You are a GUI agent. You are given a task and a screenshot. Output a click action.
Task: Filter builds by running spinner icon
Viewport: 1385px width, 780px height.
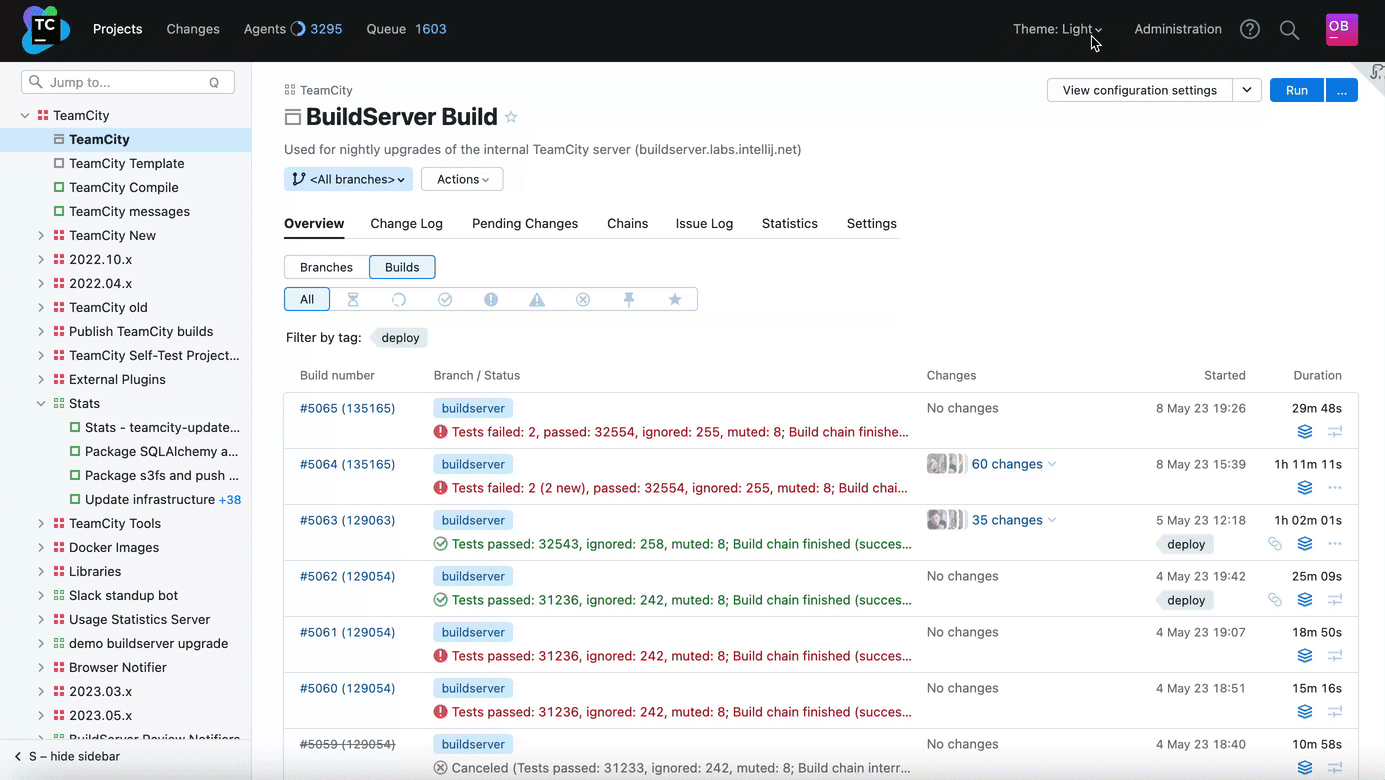pos(399,299)
